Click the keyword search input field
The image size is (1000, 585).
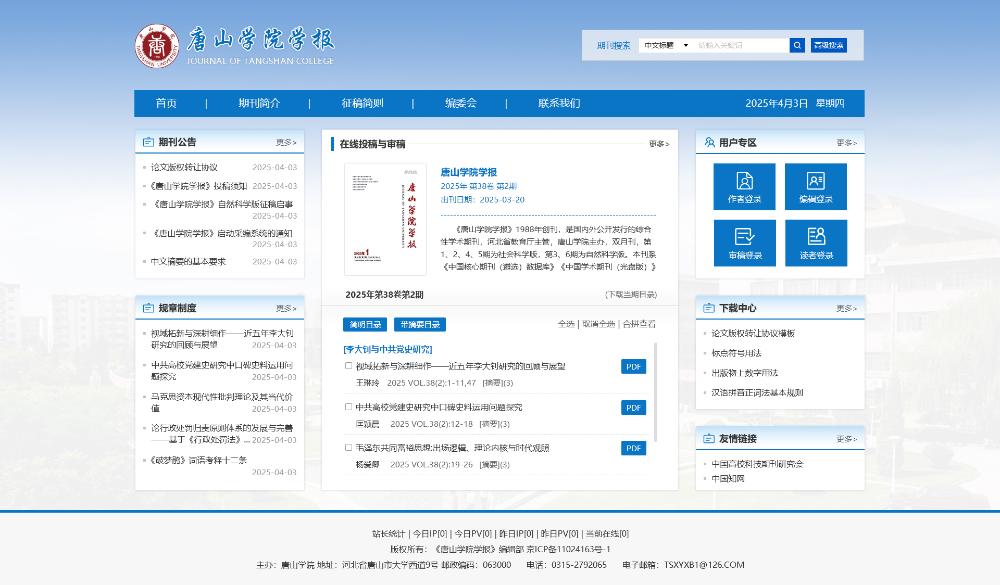click(740, 45)
